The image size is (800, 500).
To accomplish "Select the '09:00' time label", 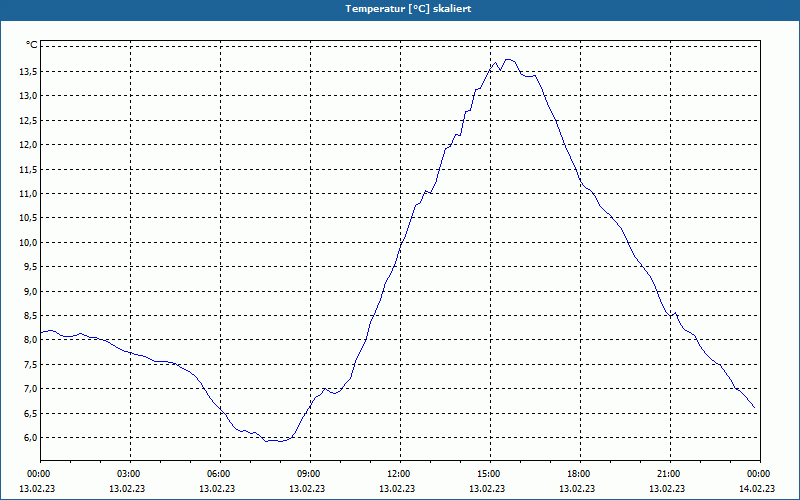I will 310,474.
